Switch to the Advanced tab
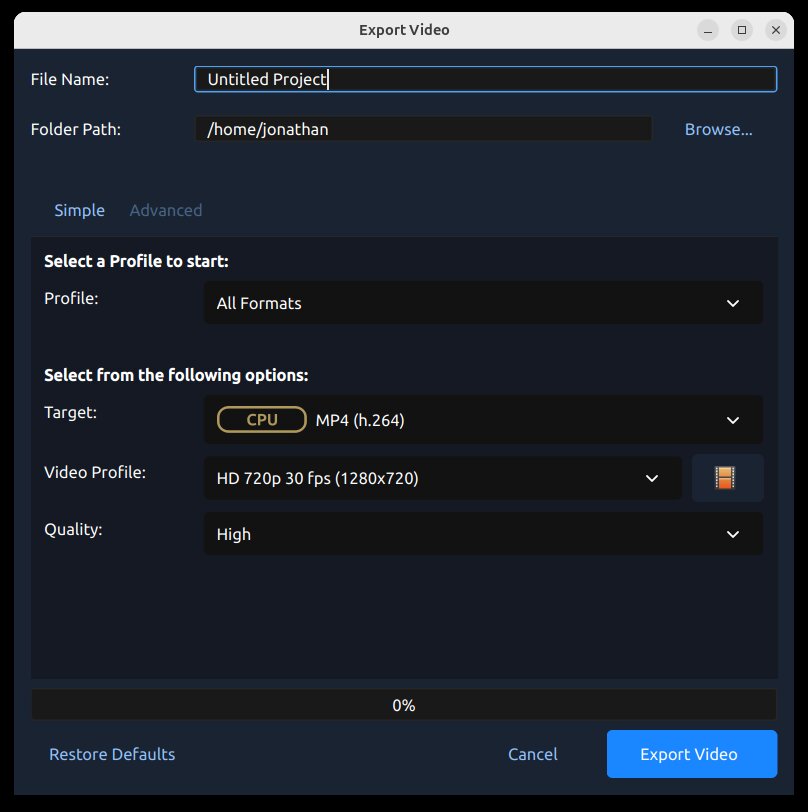 click(166, 210)
